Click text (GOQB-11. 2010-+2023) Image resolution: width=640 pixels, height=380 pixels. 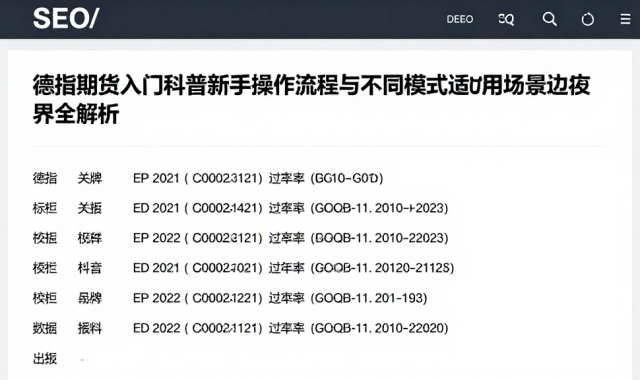[x=379, y=208]
